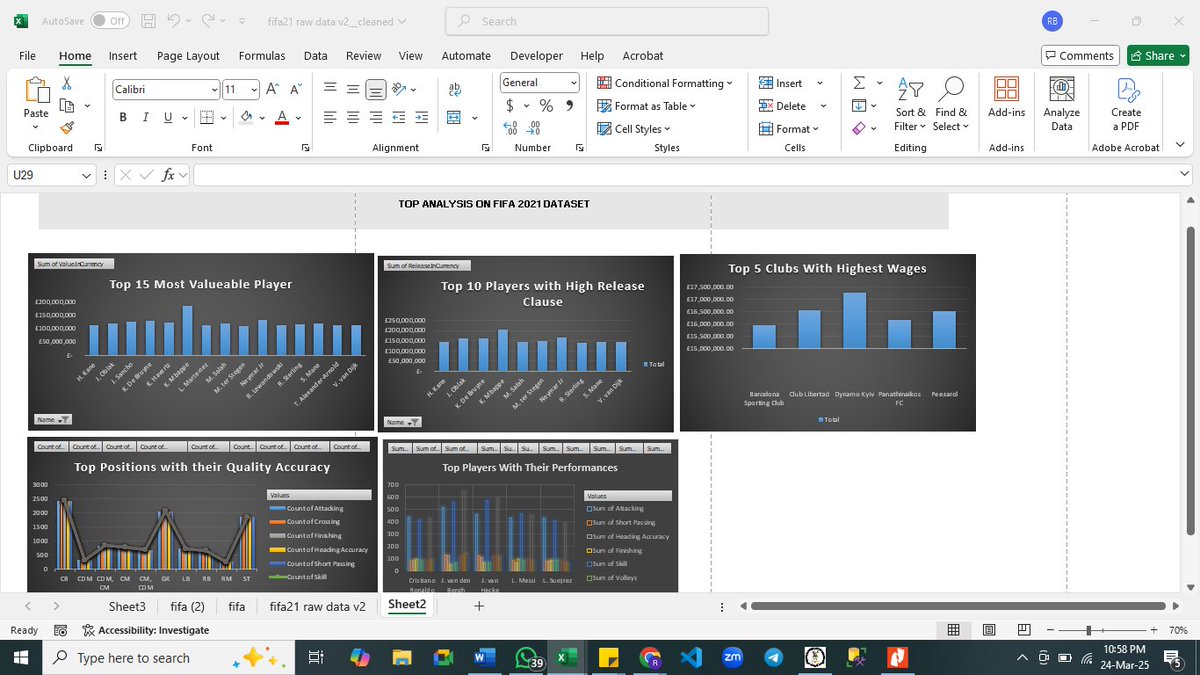Click the Insert cells button
The width and height of the screenshot is (1200, 675).
click(x=781, y=83)
